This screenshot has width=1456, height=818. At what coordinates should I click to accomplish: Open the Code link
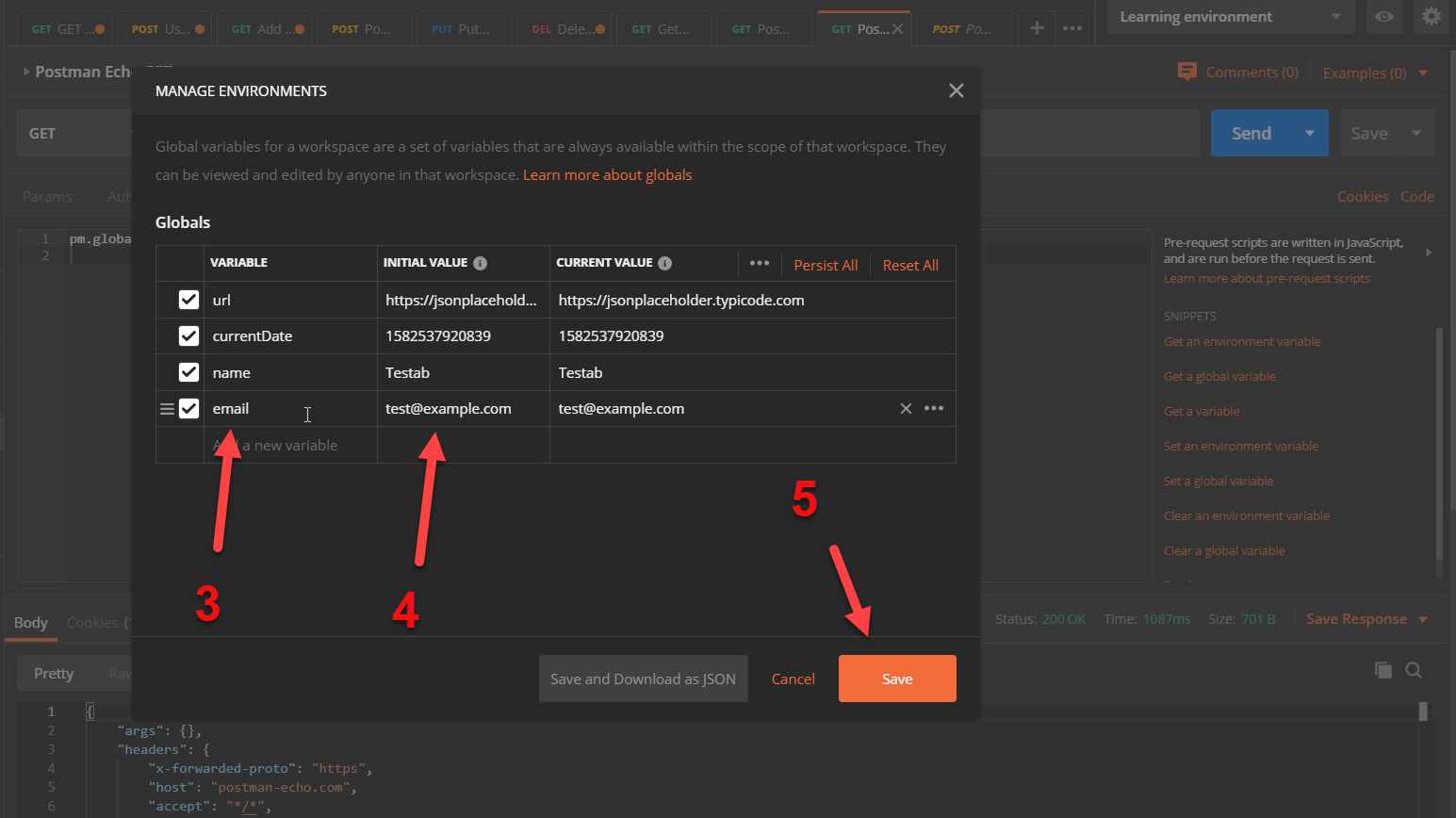pos(1417,196)
